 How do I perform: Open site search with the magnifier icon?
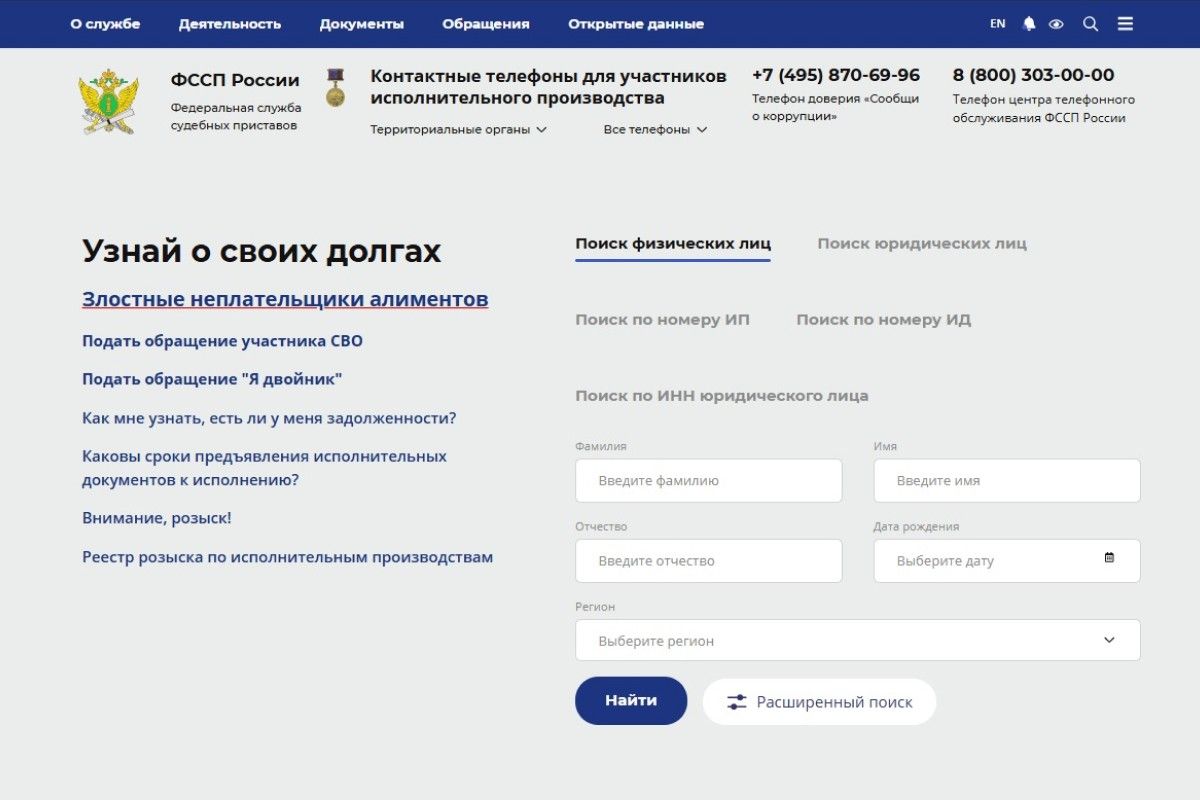tap(1090, 23)
